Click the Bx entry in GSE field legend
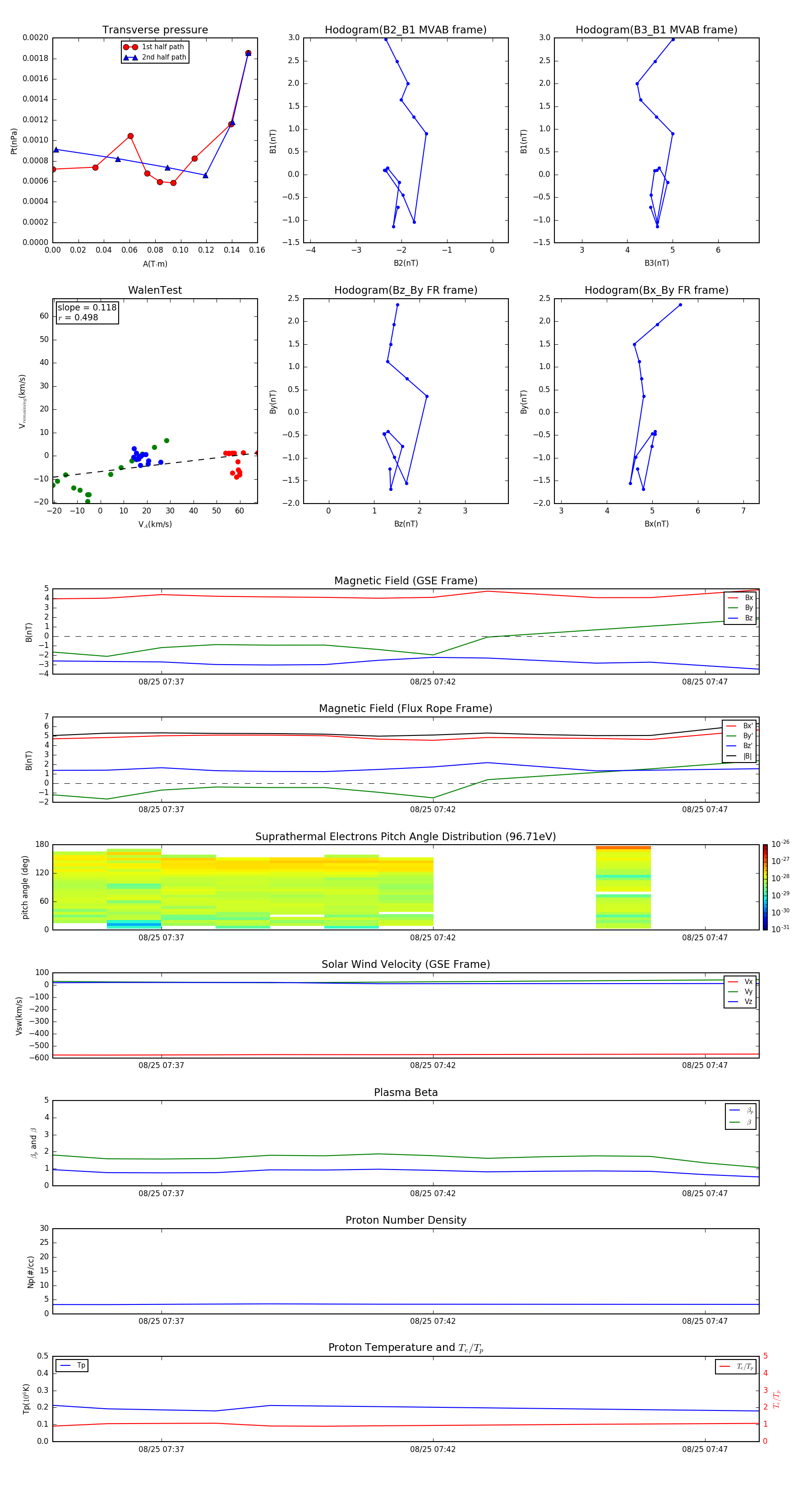The height and width of the screenshot is (1489, 812). [x=740, y=598]
